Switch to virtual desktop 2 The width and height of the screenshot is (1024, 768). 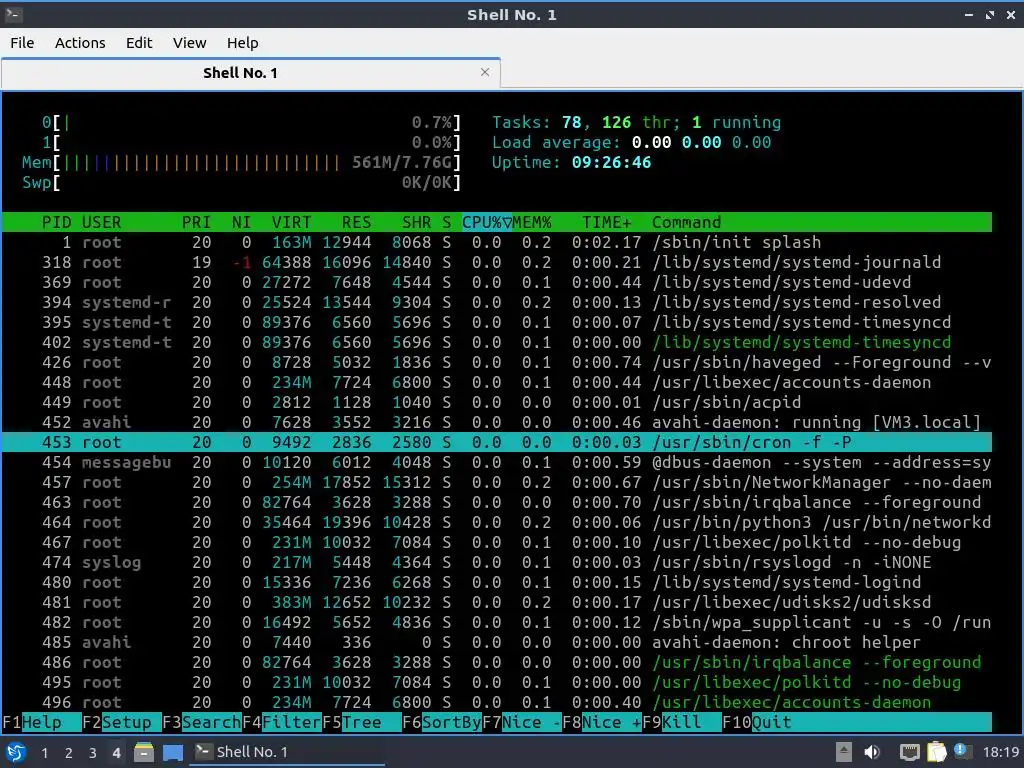(69, 753)
